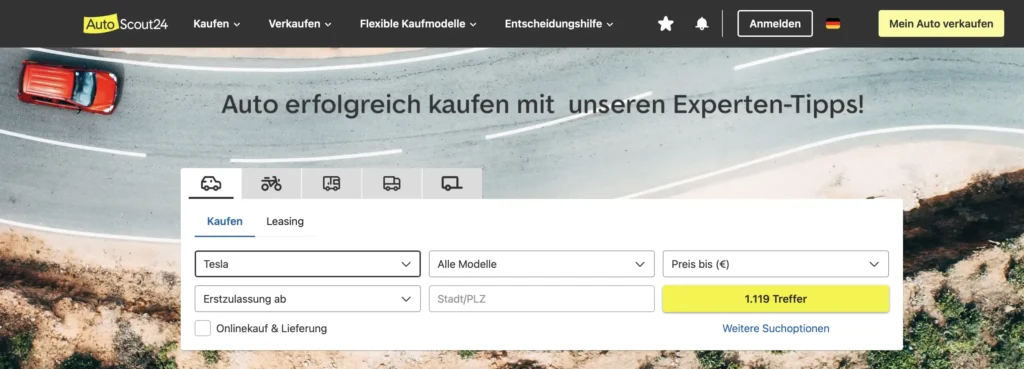The width and height of the screenshot is (1024, 369).
Task: Open the AutoScout24 logo home page
Action: (x=125, y=24)
